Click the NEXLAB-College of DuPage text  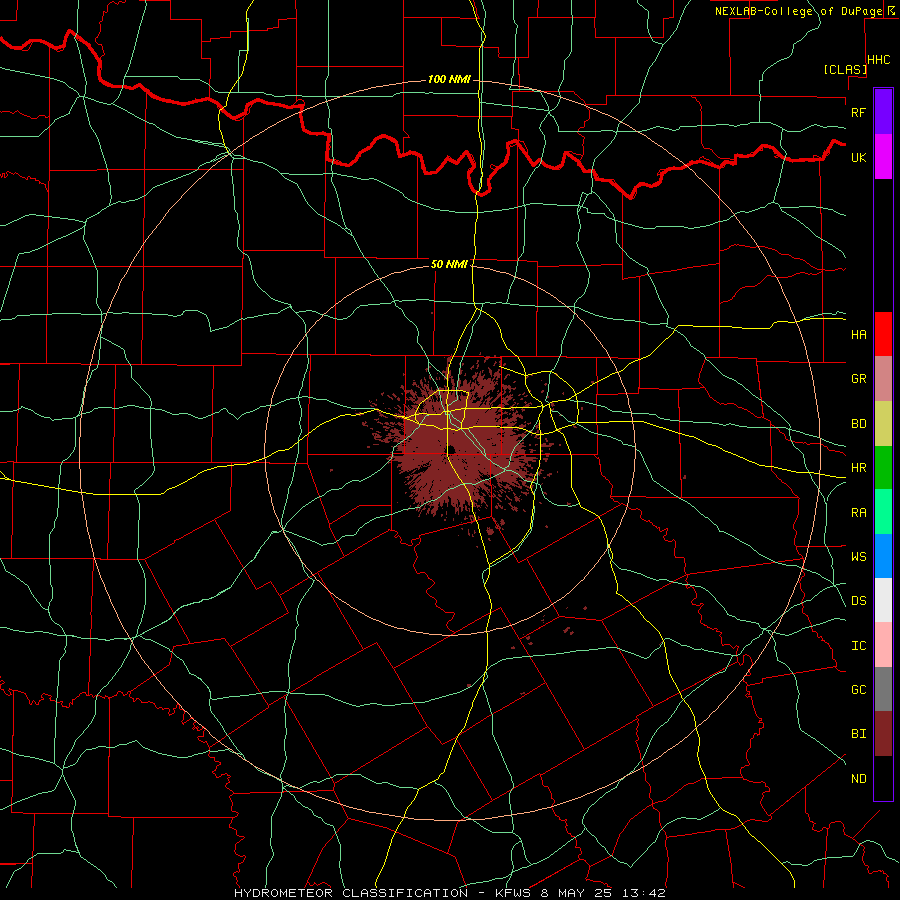798,11
